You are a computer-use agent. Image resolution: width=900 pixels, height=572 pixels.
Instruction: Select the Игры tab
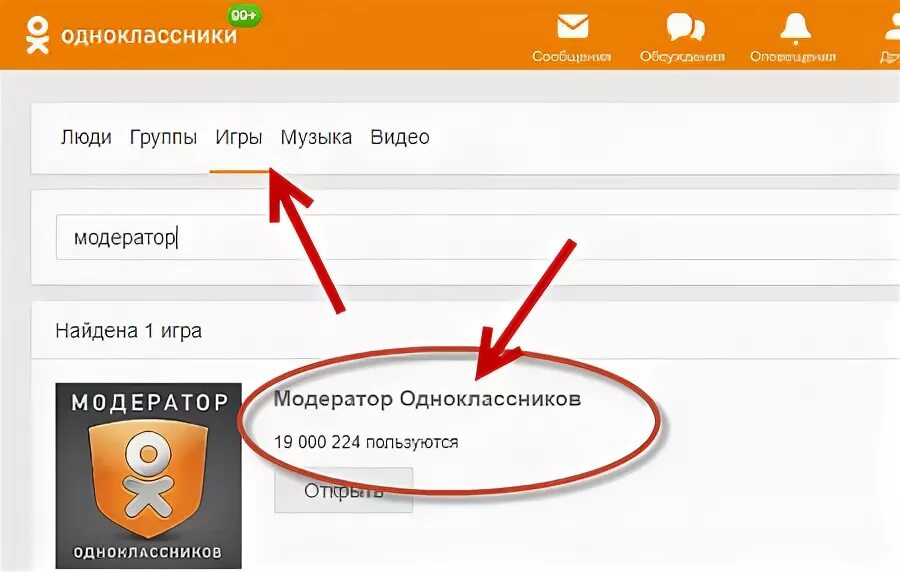click(x=239, y=138)
